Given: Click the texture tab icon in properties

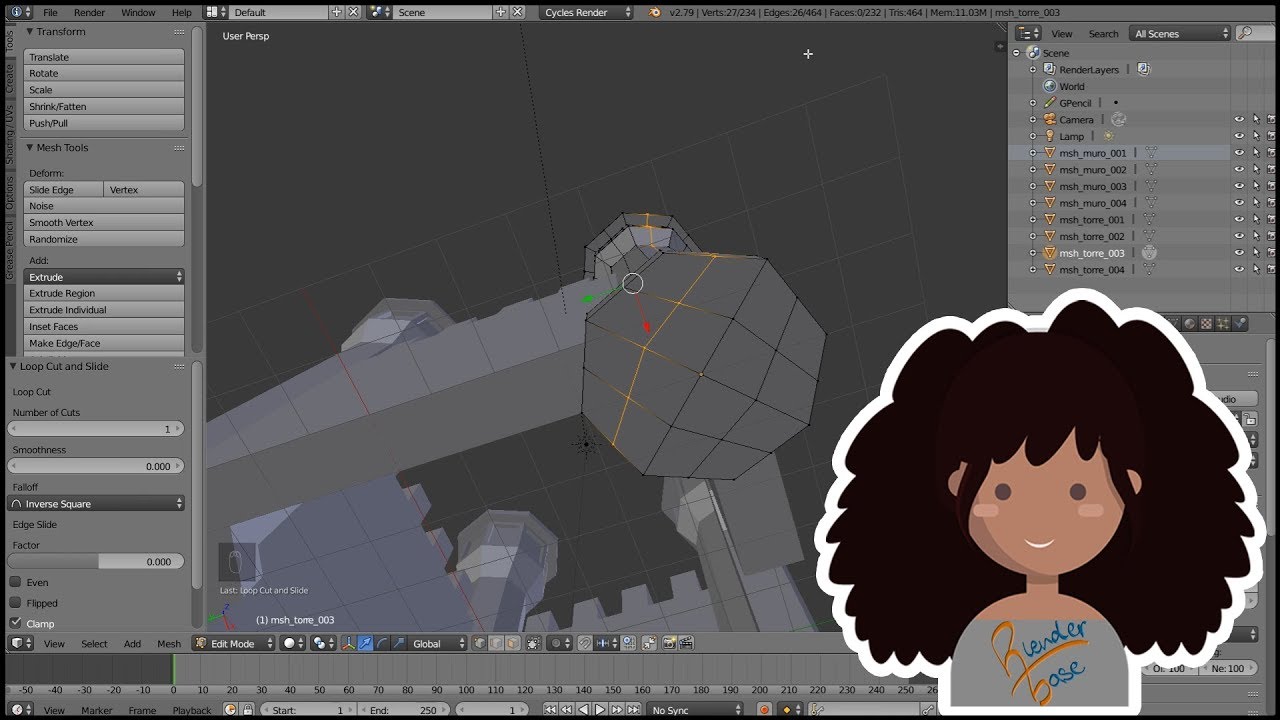Looking at the screenshot, I should (x=1206, y=324).
